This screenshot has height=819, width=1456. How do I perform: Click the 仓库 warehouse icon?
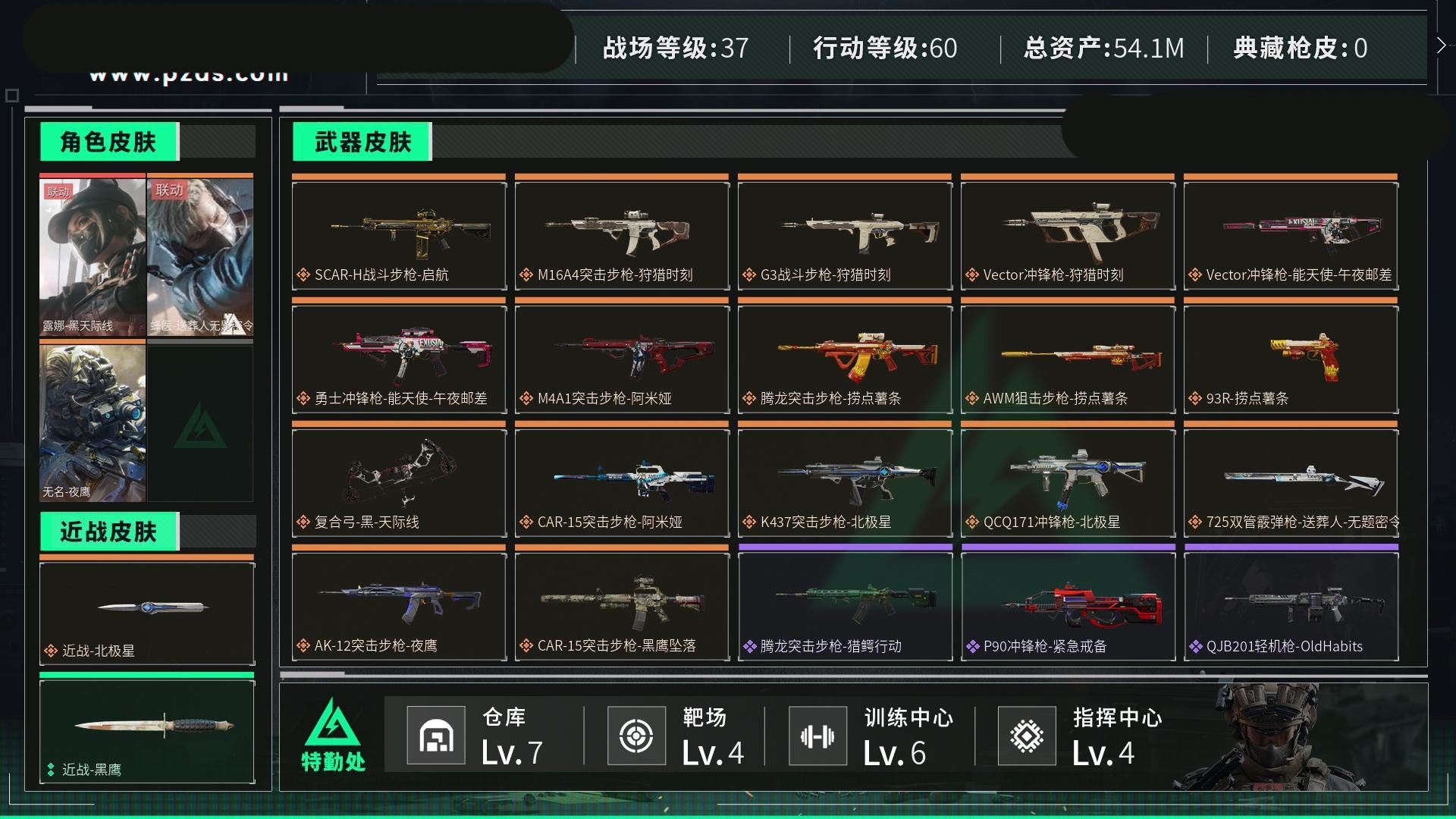coord(436,735)
